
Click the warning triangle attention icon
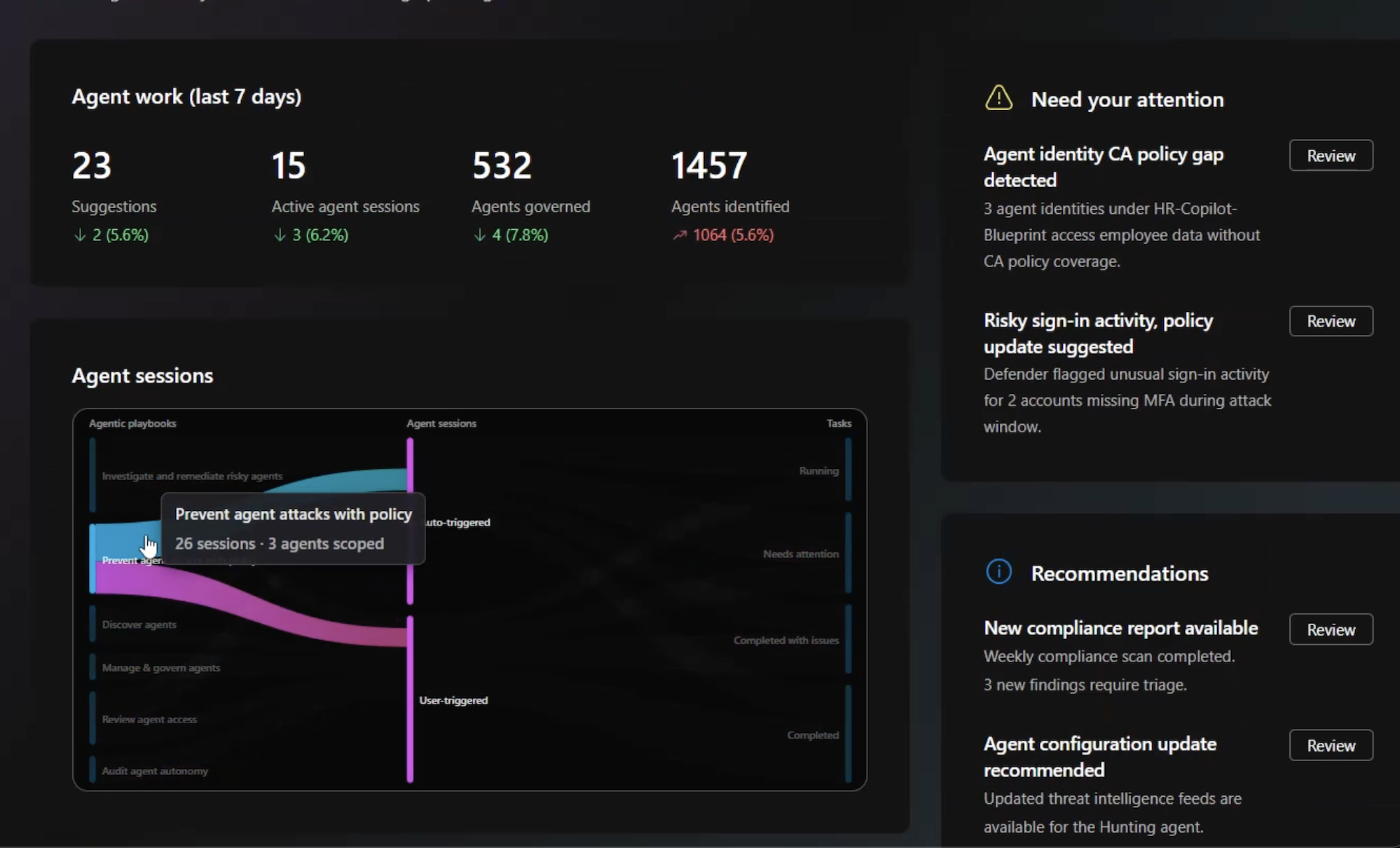998,98
